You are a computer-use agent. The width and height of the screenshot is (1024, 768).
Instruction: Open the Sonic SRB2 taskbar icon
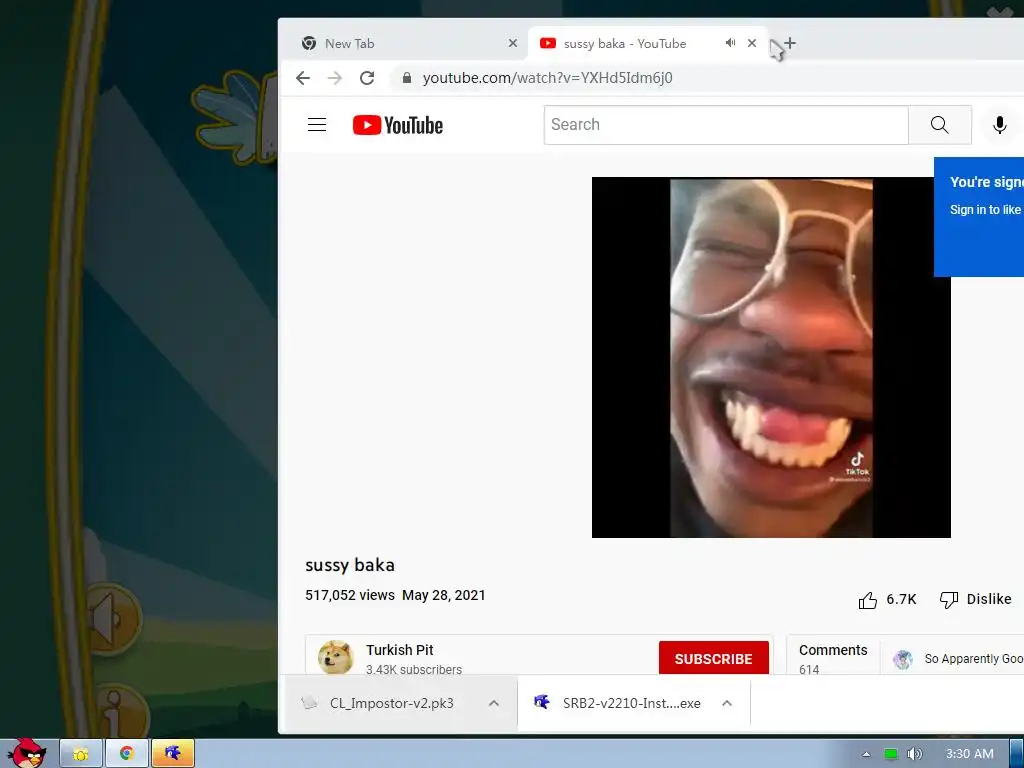coord(173,754)
